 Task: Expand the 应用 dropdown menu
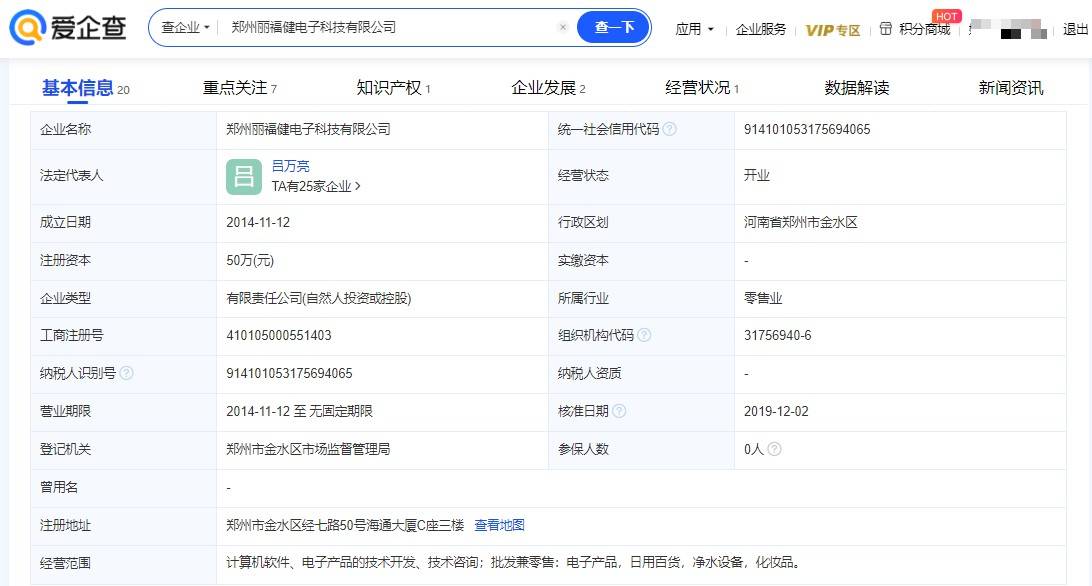point(695,29)
